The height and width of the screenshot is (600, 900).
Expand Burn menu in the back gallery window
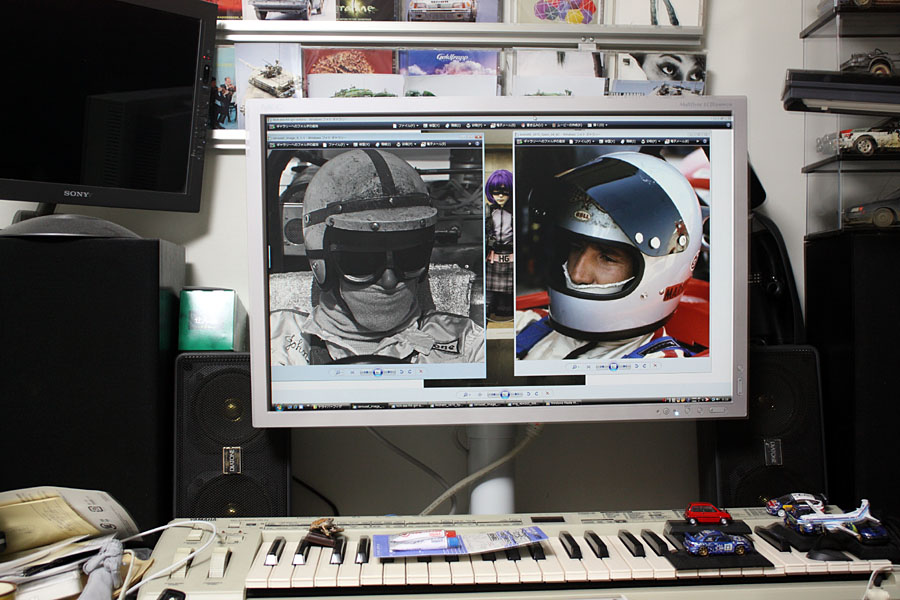click(x=535, y=125)
